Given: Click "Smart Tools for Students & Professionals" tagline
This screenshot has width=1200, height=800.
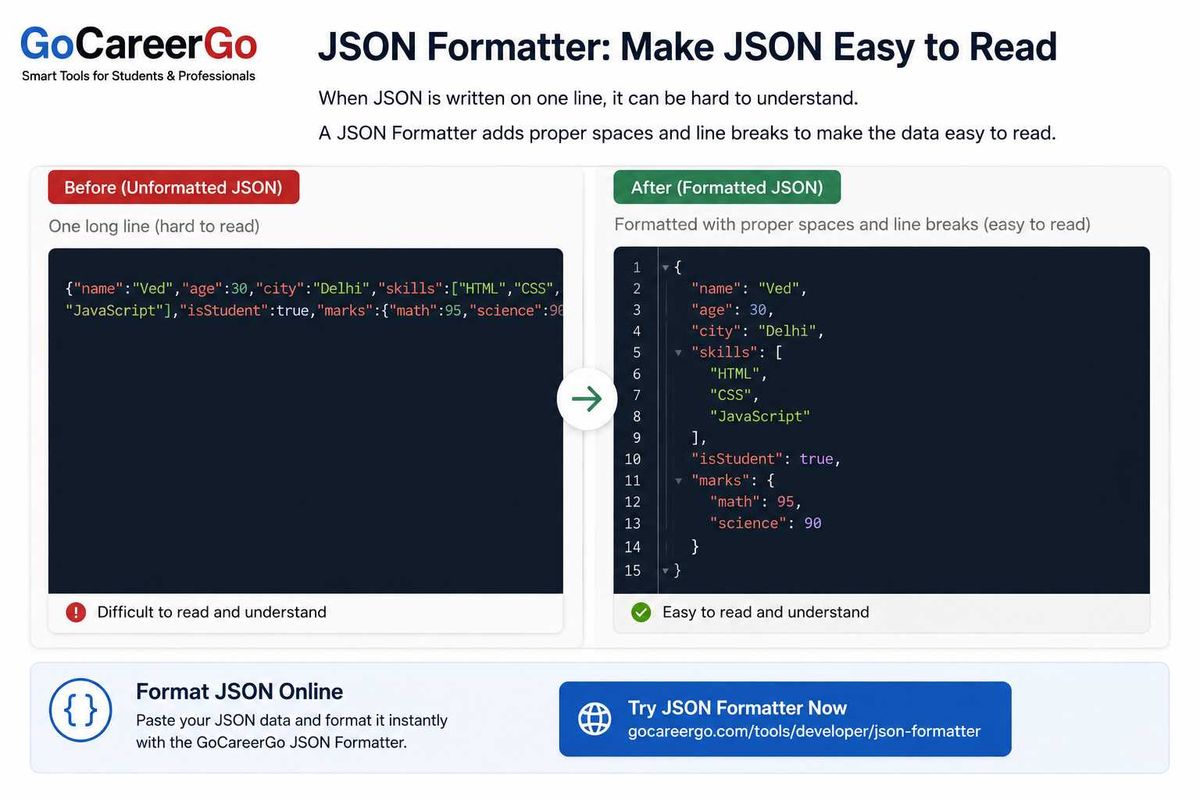Looking at the screenshot, I should click(x=139, y=76).
